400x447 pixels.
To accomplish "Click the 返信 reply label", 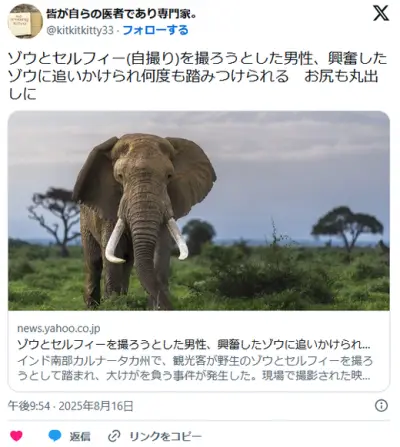I will point(80,436).
